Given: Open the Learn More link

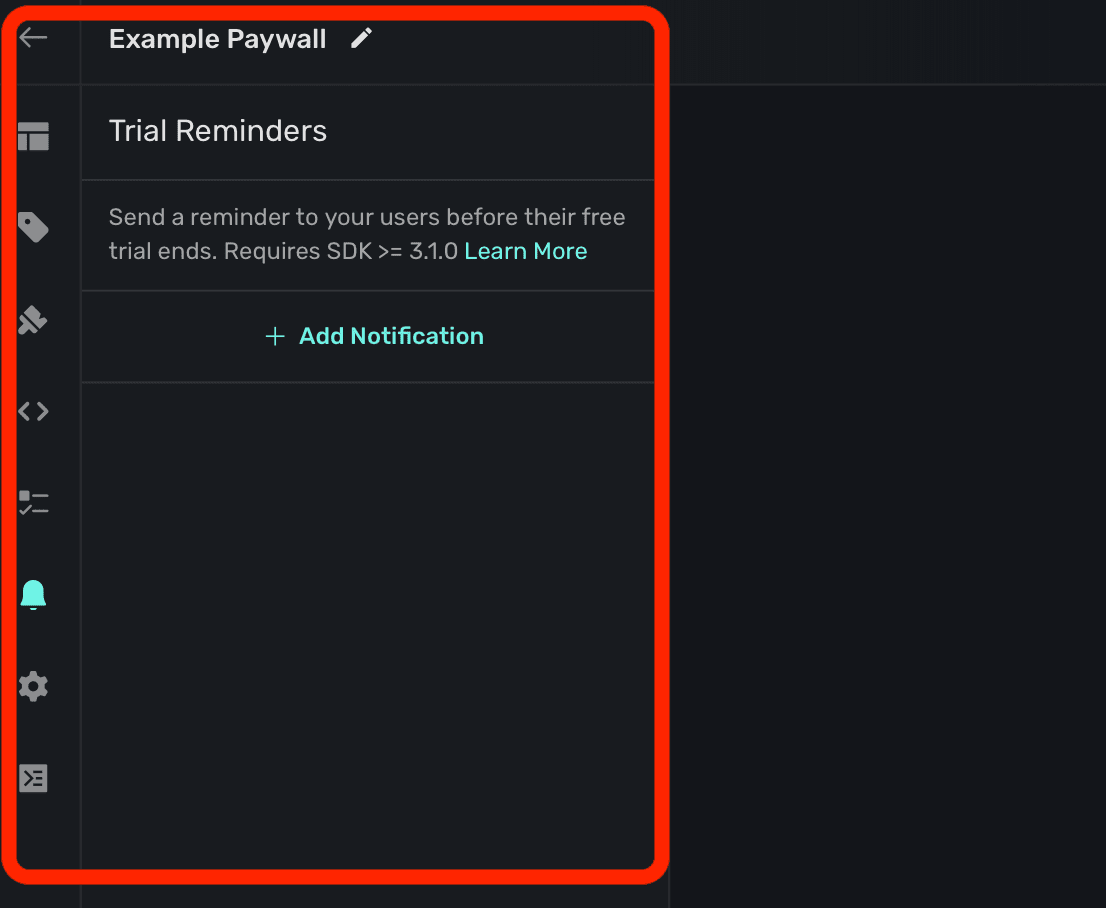Looking at the screenshot, I should pos(526,251).
